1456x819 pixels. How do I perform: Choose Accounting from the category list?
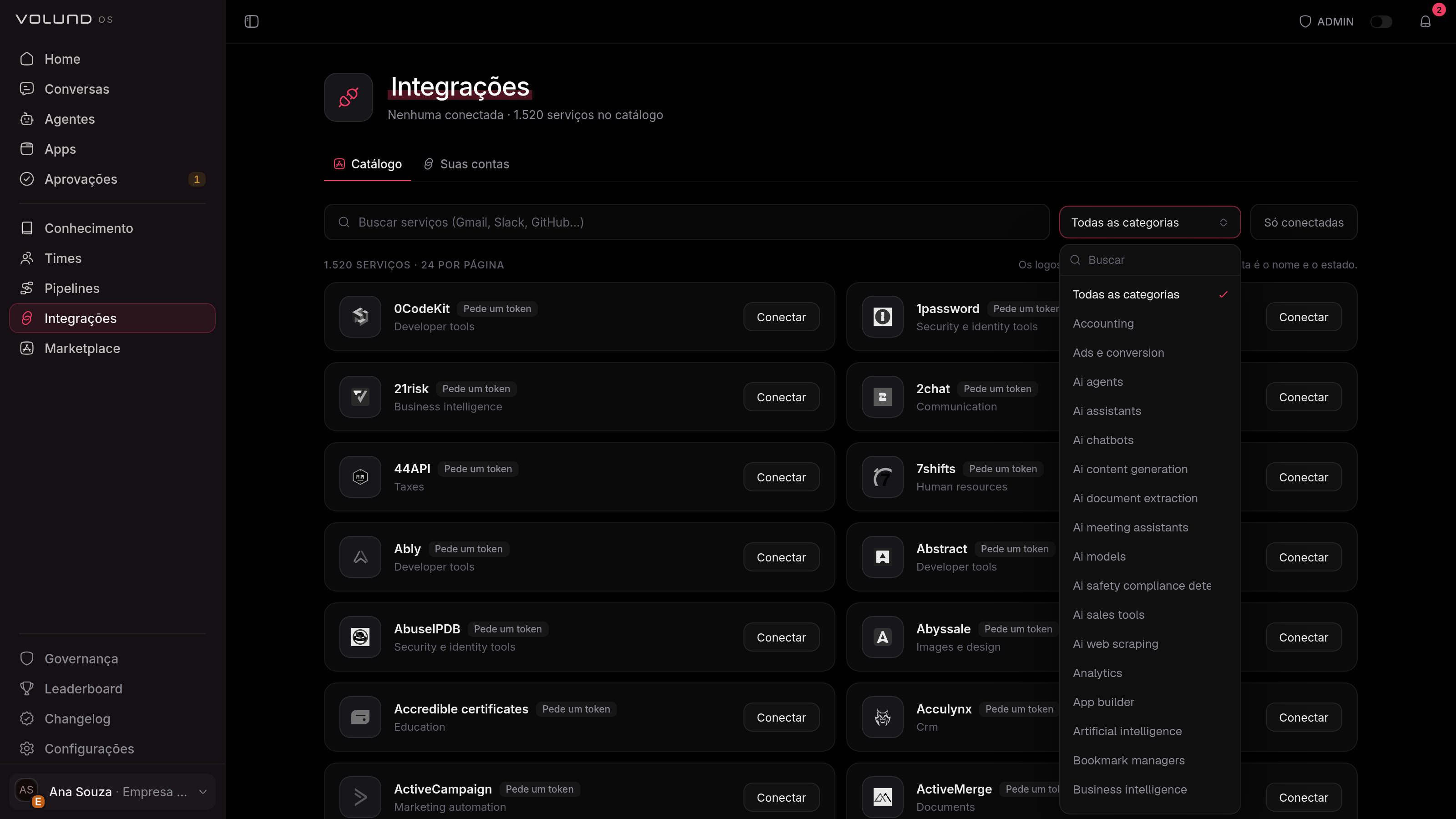coord(1150,324)
